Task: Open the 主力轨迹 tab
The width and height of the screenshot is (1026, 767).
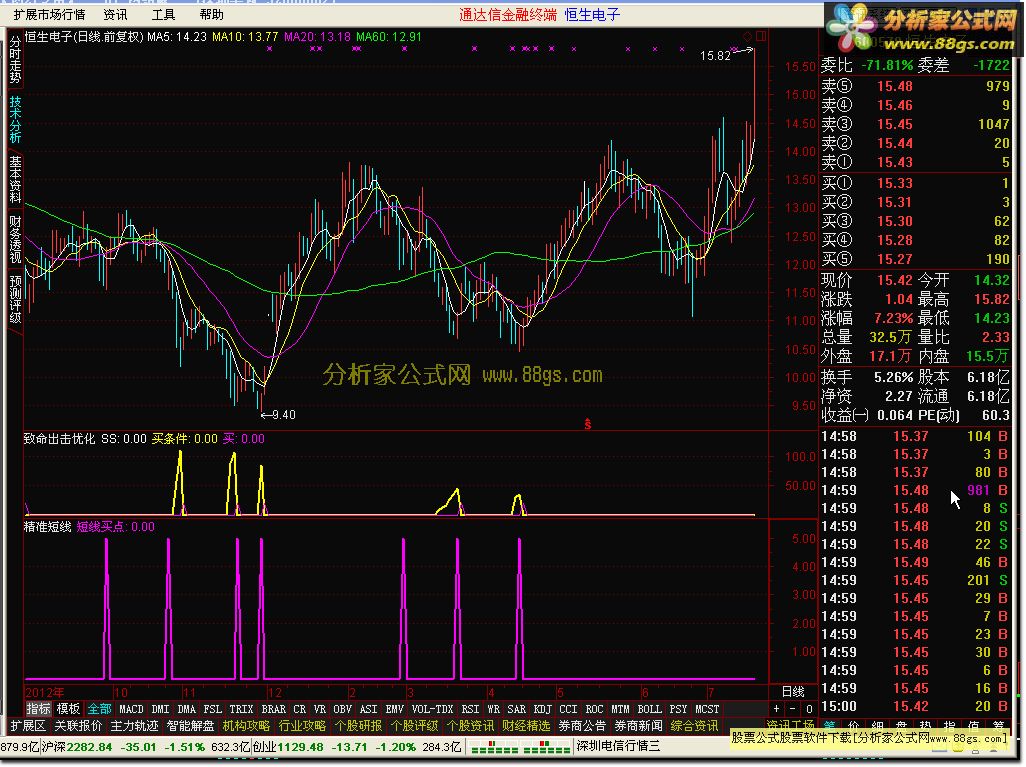Action: tap(134, 726)
